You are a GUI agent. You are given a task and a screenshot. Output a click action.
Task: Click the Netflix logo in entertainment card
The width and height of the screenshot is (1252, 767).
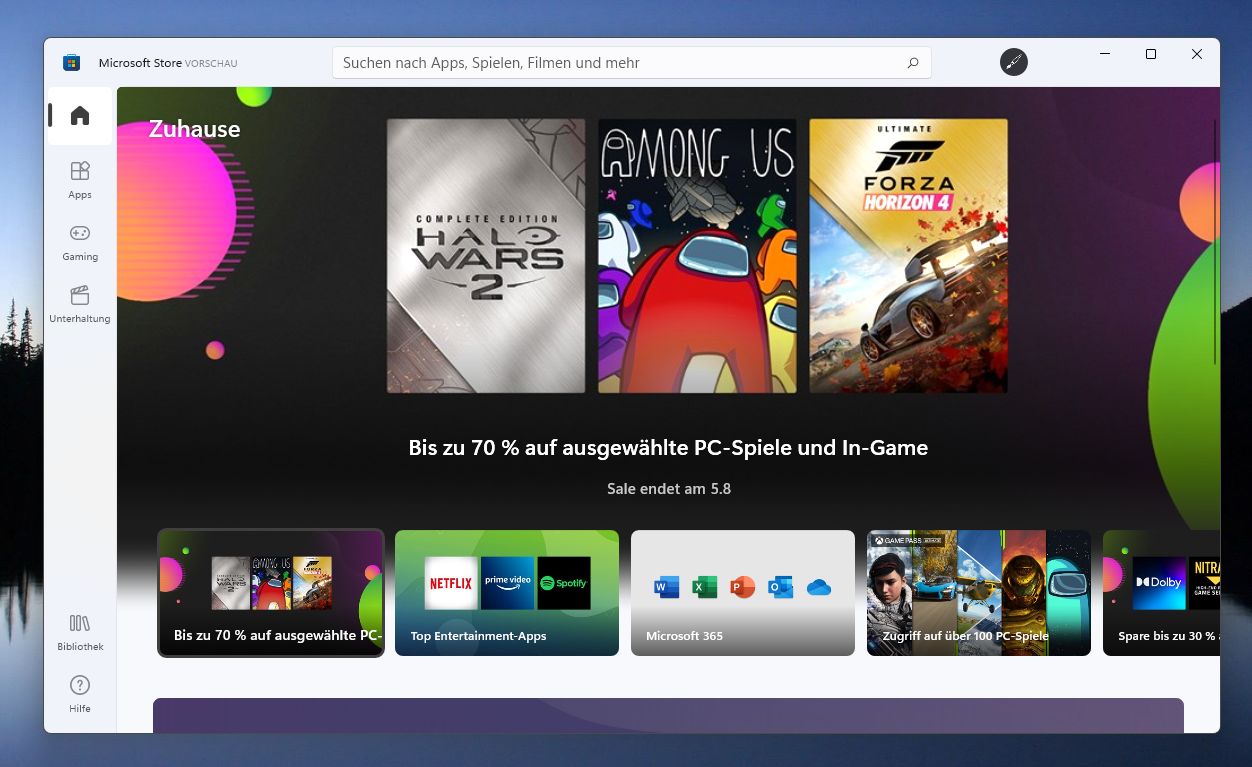pyautogui.click(x=451, y=583)
